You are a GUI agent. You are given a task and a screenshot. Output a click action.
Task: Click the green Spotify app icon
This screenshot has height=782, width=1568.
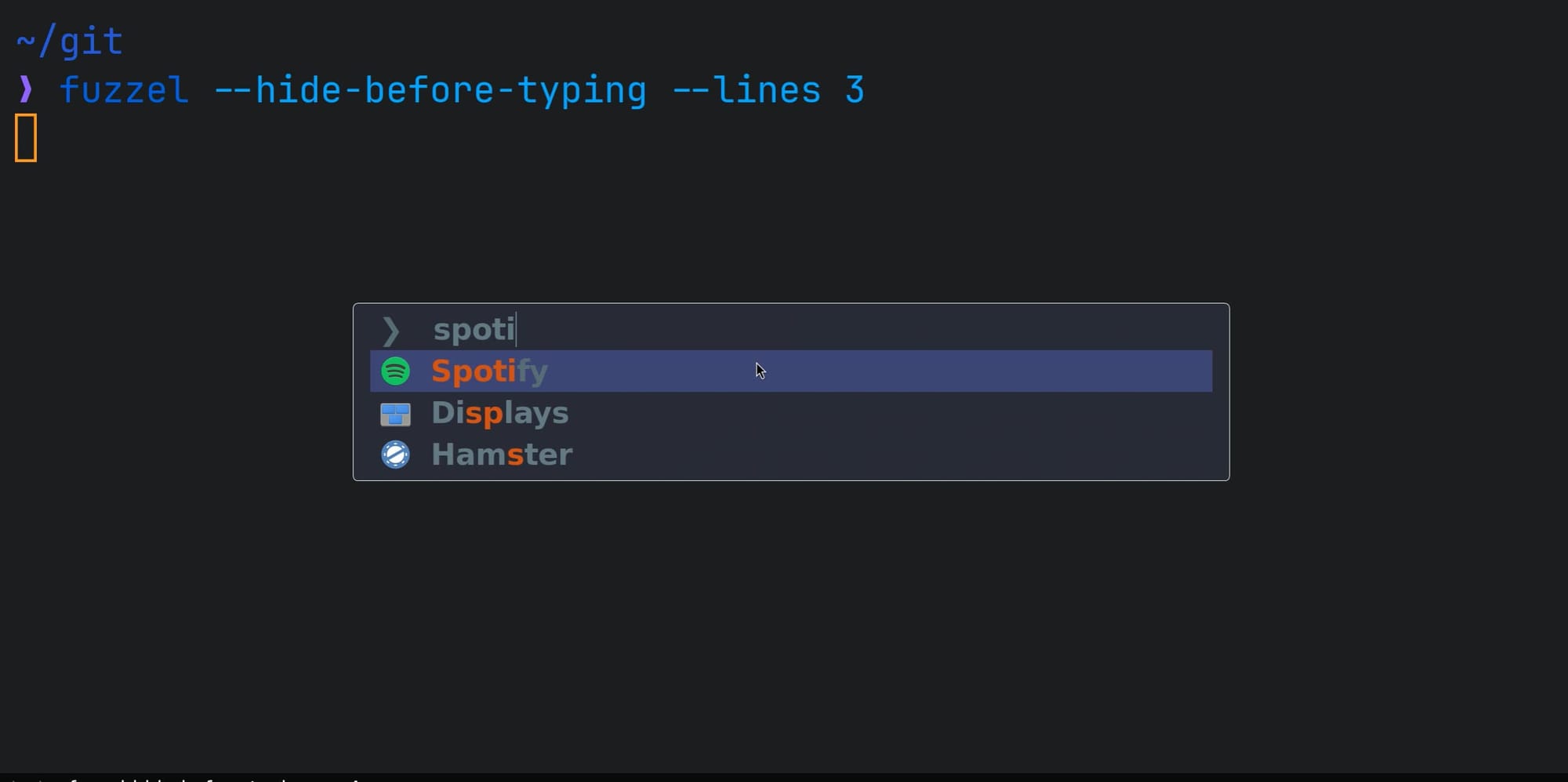coord(395,371)
